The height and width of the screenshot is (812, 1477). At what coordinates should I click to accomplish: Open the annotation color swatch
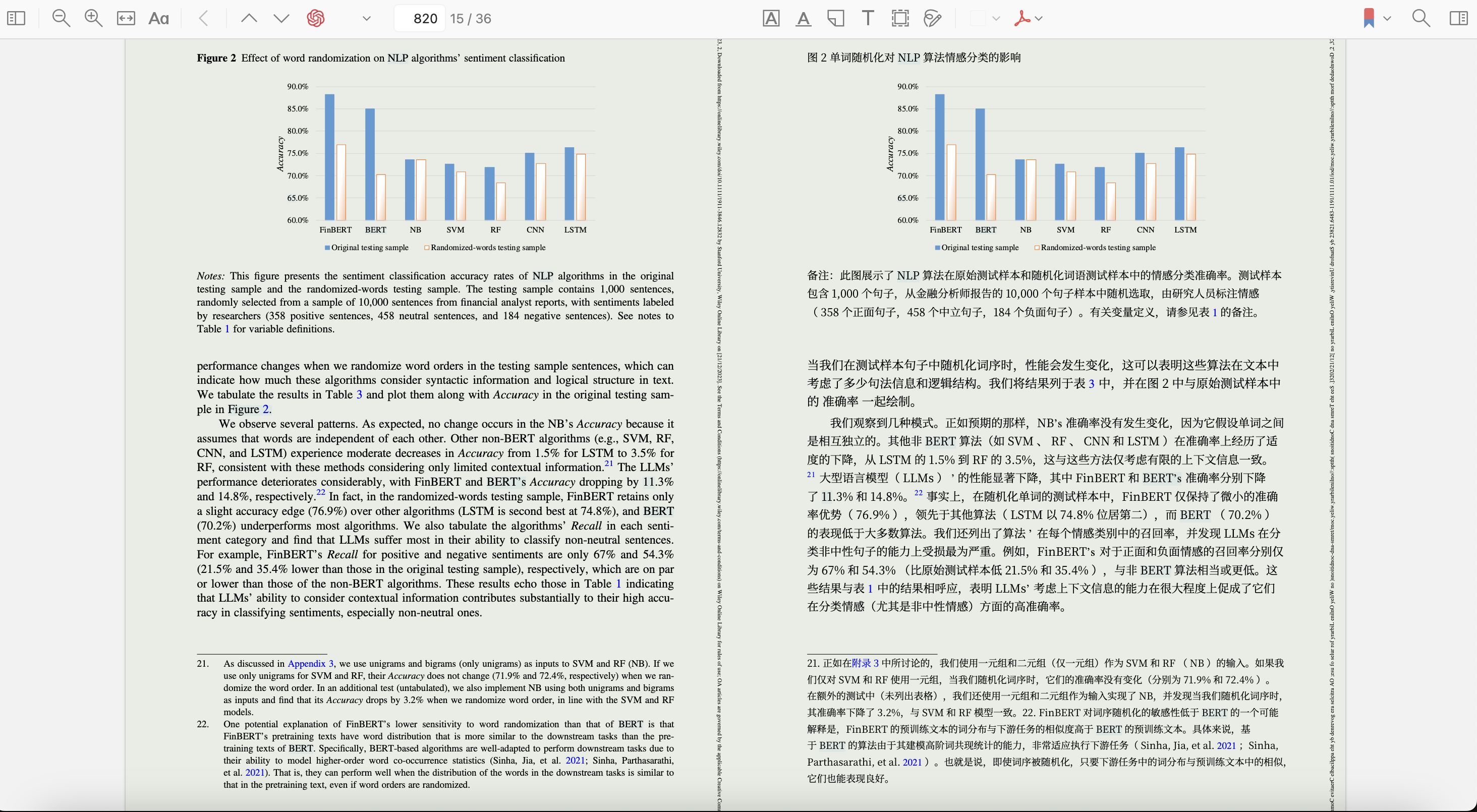click(x=978, y=18)
